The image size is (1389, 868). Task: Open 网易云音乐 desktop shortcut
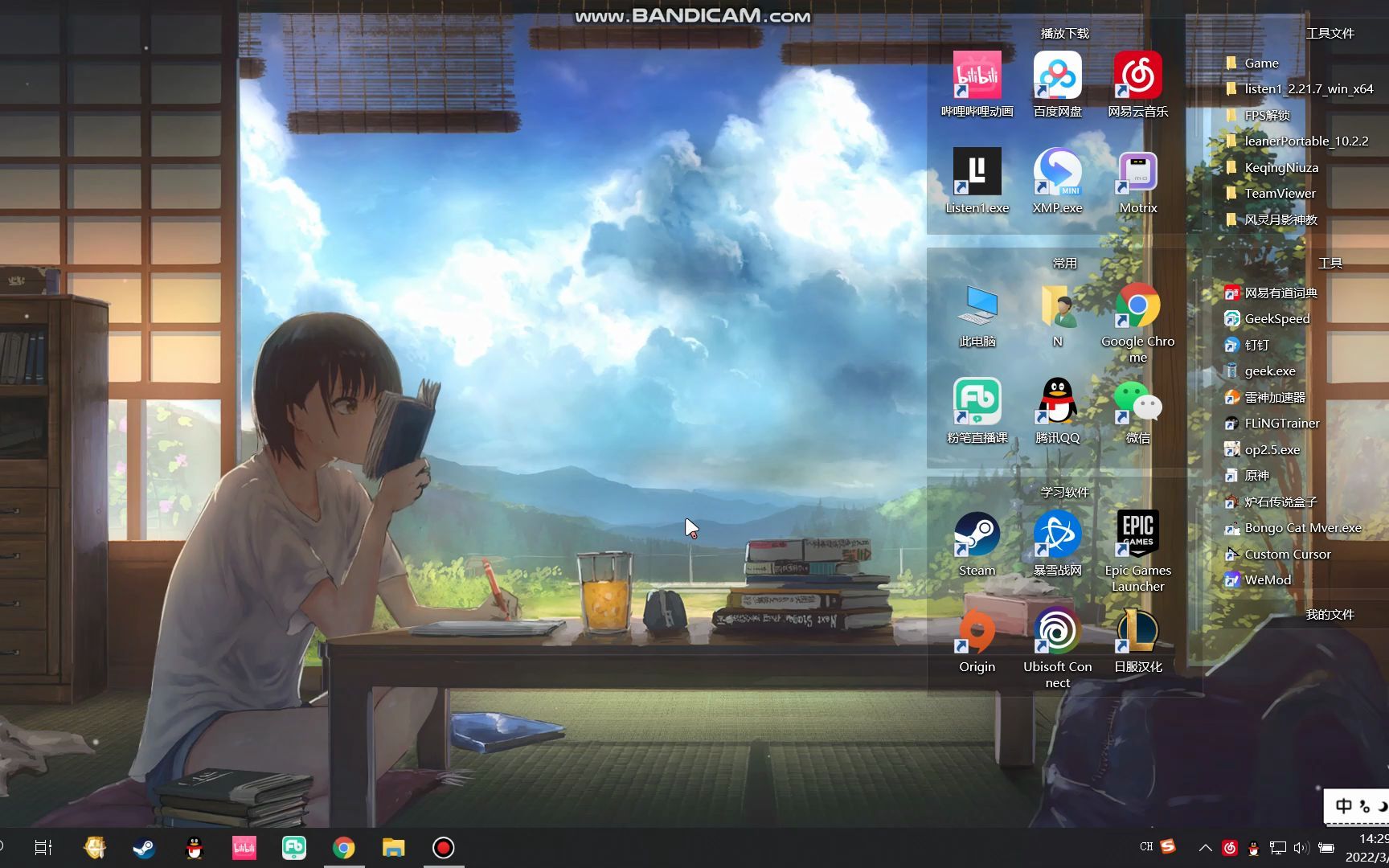pos(1137,84)
